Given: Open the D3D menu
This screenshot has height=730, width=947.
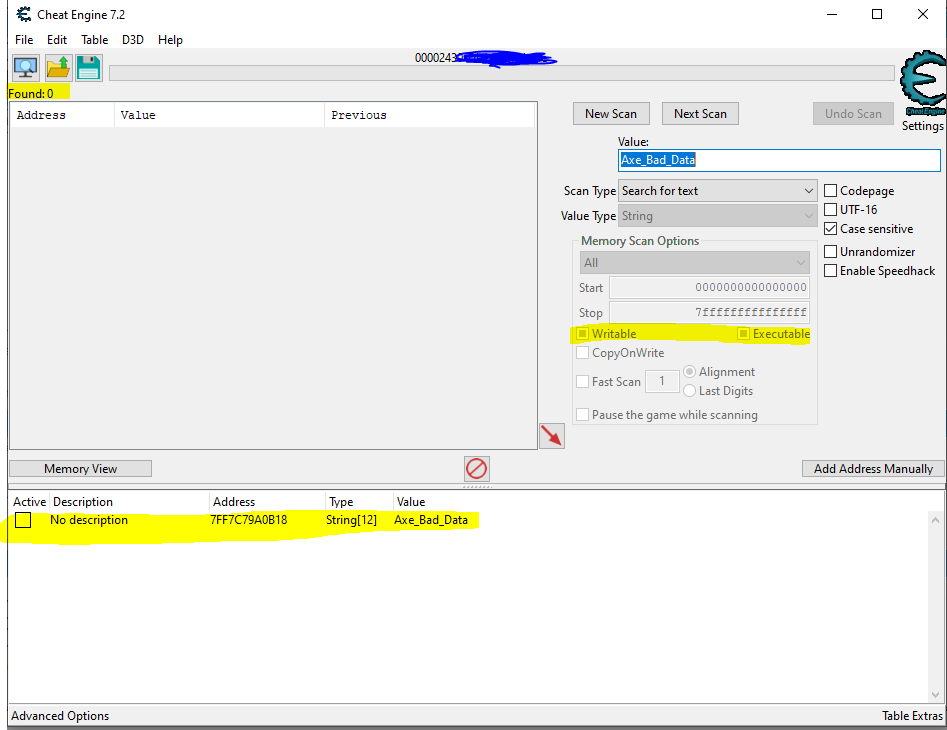Looking at the screenshot, I should point(134,40).
